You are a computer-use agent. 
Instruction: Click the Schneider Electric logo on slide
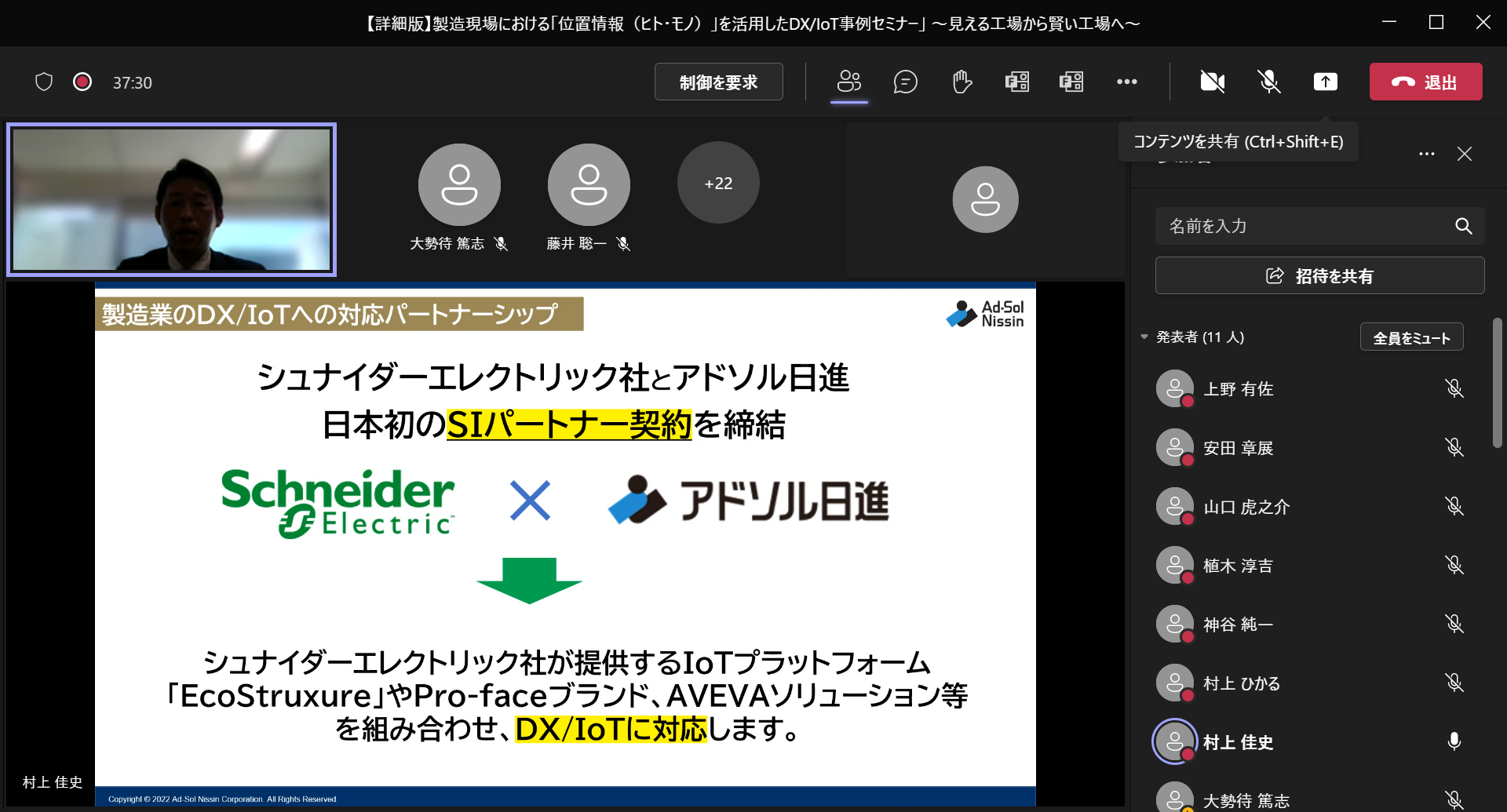[x=338, y=502]
